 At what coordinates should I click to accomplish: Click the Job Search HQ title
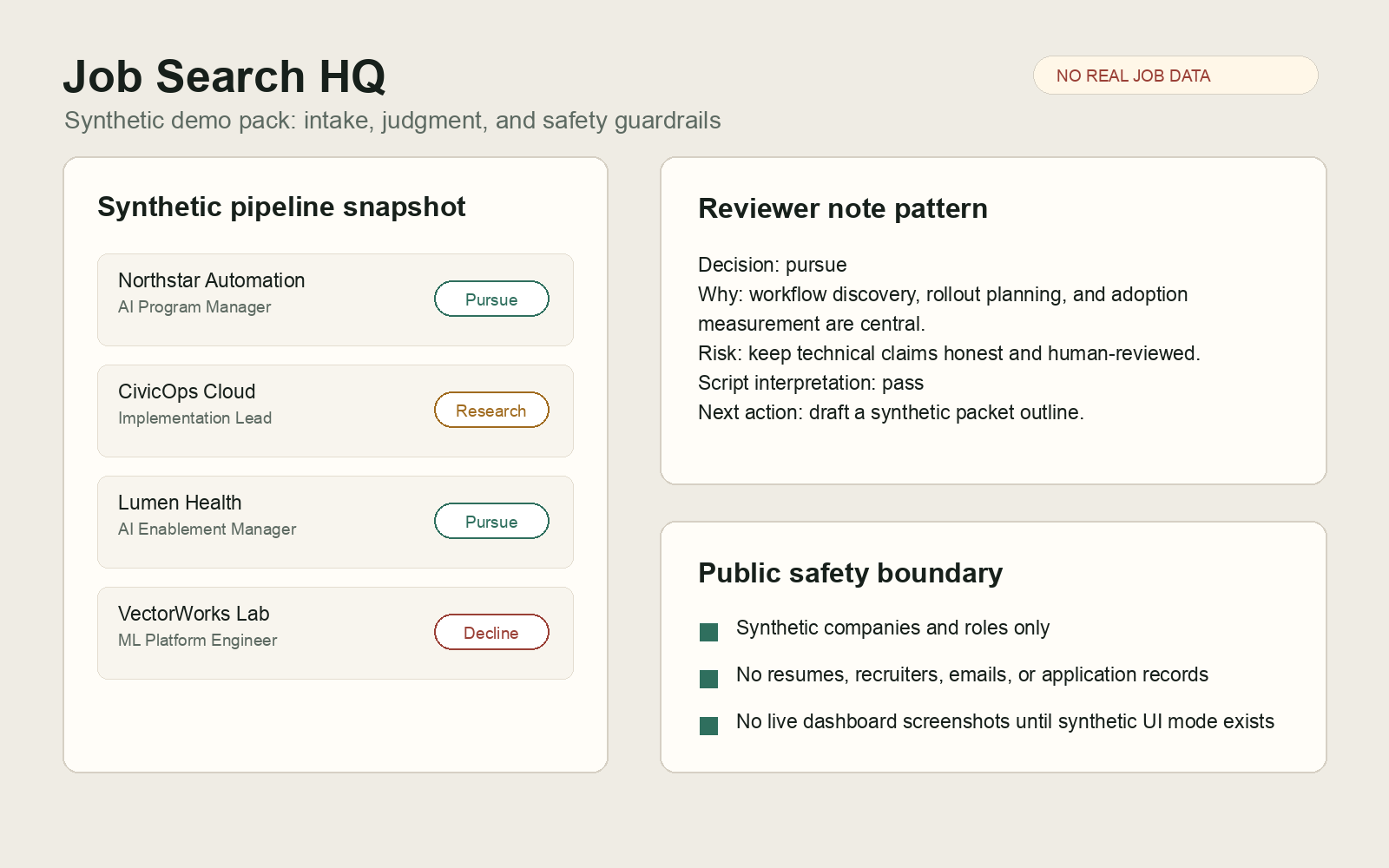224,76
